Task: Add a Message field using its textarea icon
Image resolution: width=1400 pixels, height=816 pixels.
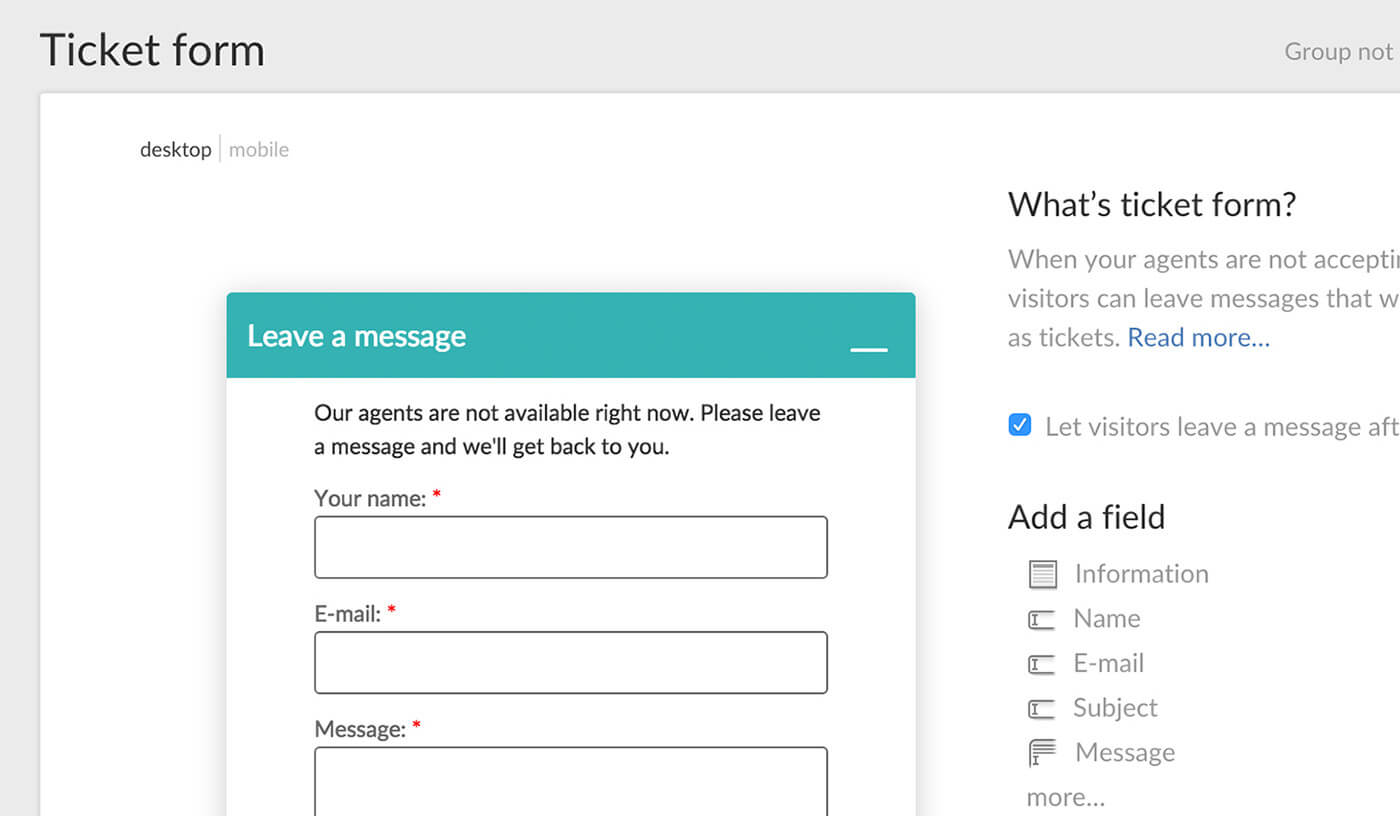Action: (x=1043, y=752)
